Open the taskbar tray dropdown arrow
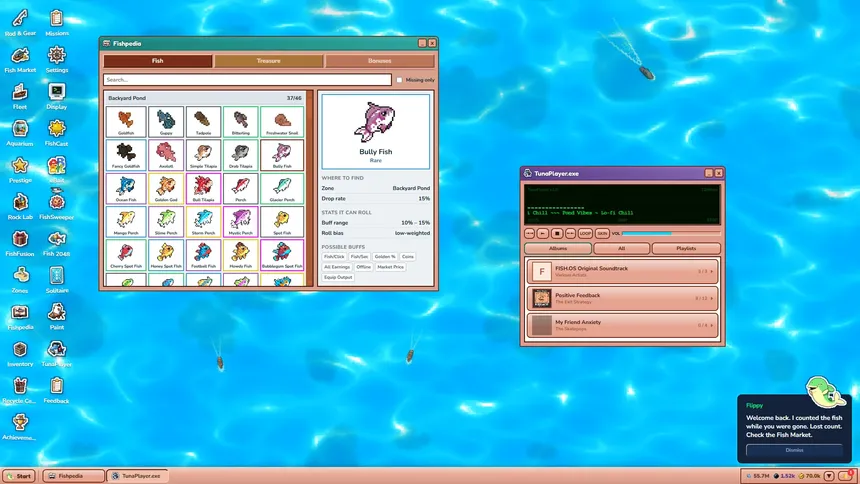 (x=829, y=476)
